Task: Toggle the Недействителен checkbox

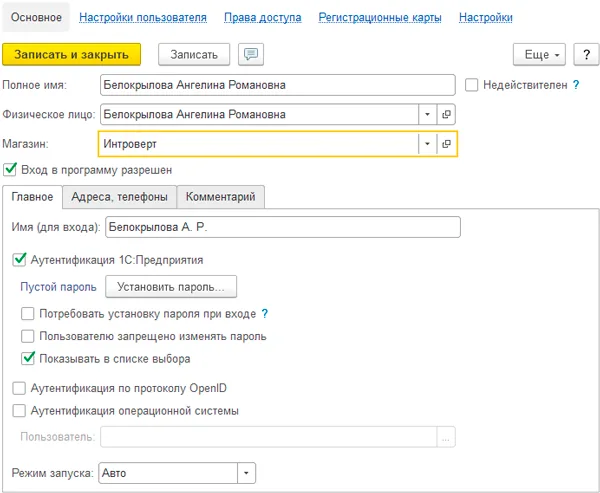Action: click(x=472, y=86)
